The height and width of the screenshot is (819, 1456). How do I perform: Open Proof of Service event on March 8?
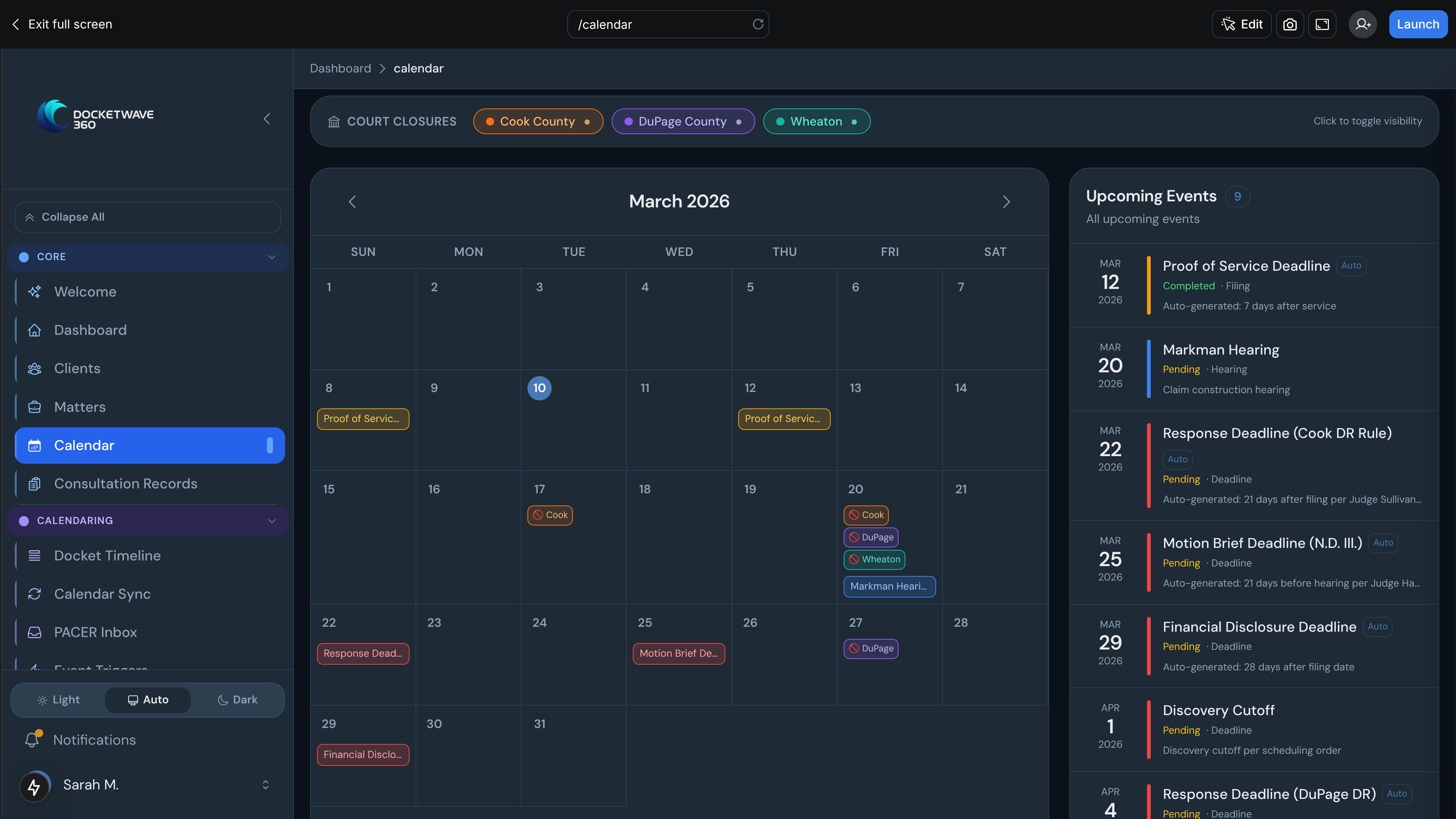[363, 419]
